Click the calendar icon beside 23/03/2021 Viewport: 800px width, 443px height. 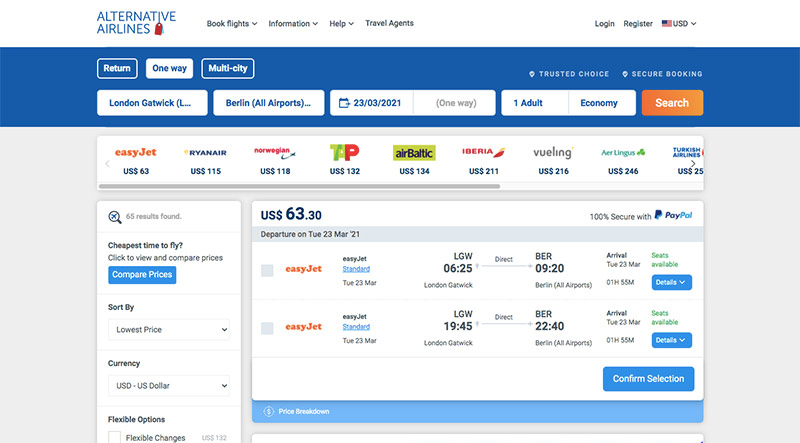344,103
